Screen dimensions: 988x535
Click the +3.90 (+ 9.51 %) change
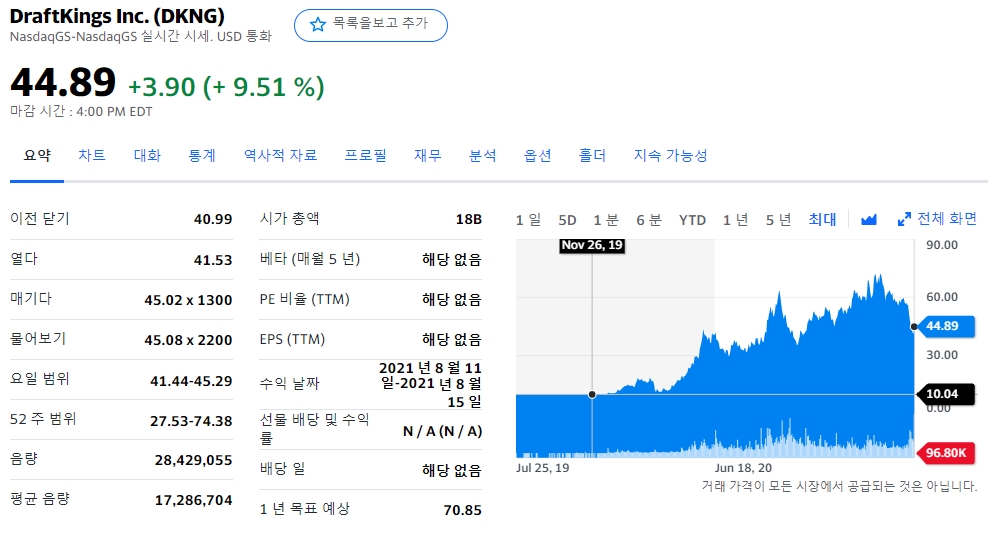(x=226, y=87)
